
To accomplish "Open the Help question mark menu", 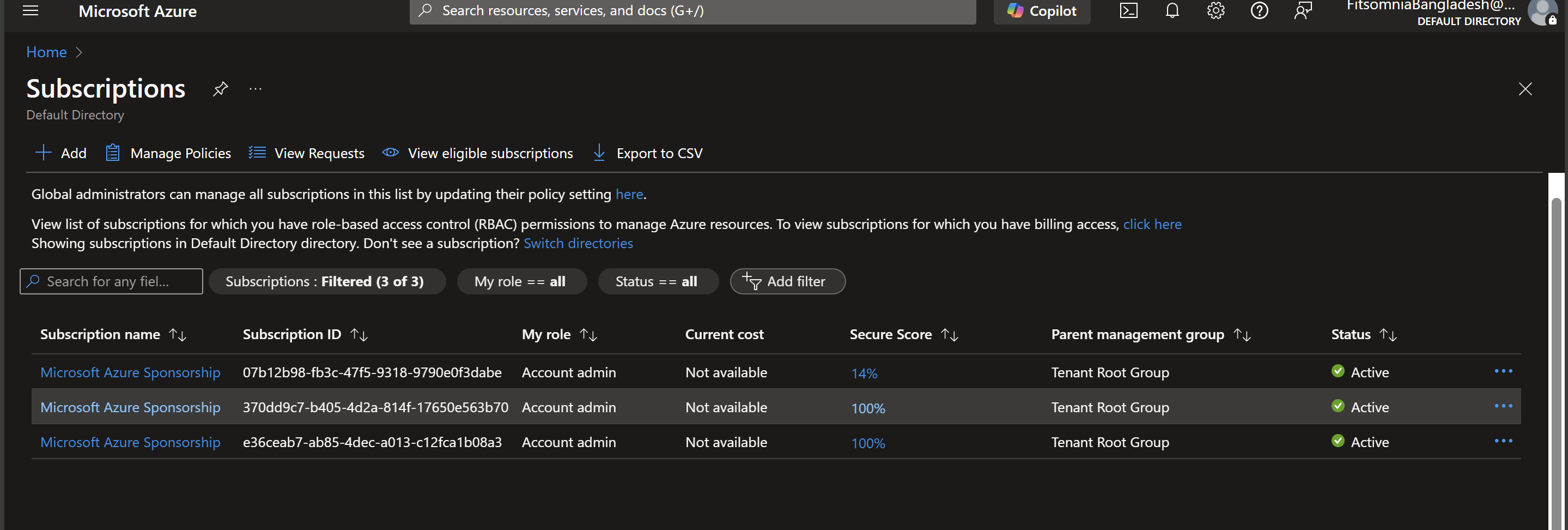I will [1259, 10].
